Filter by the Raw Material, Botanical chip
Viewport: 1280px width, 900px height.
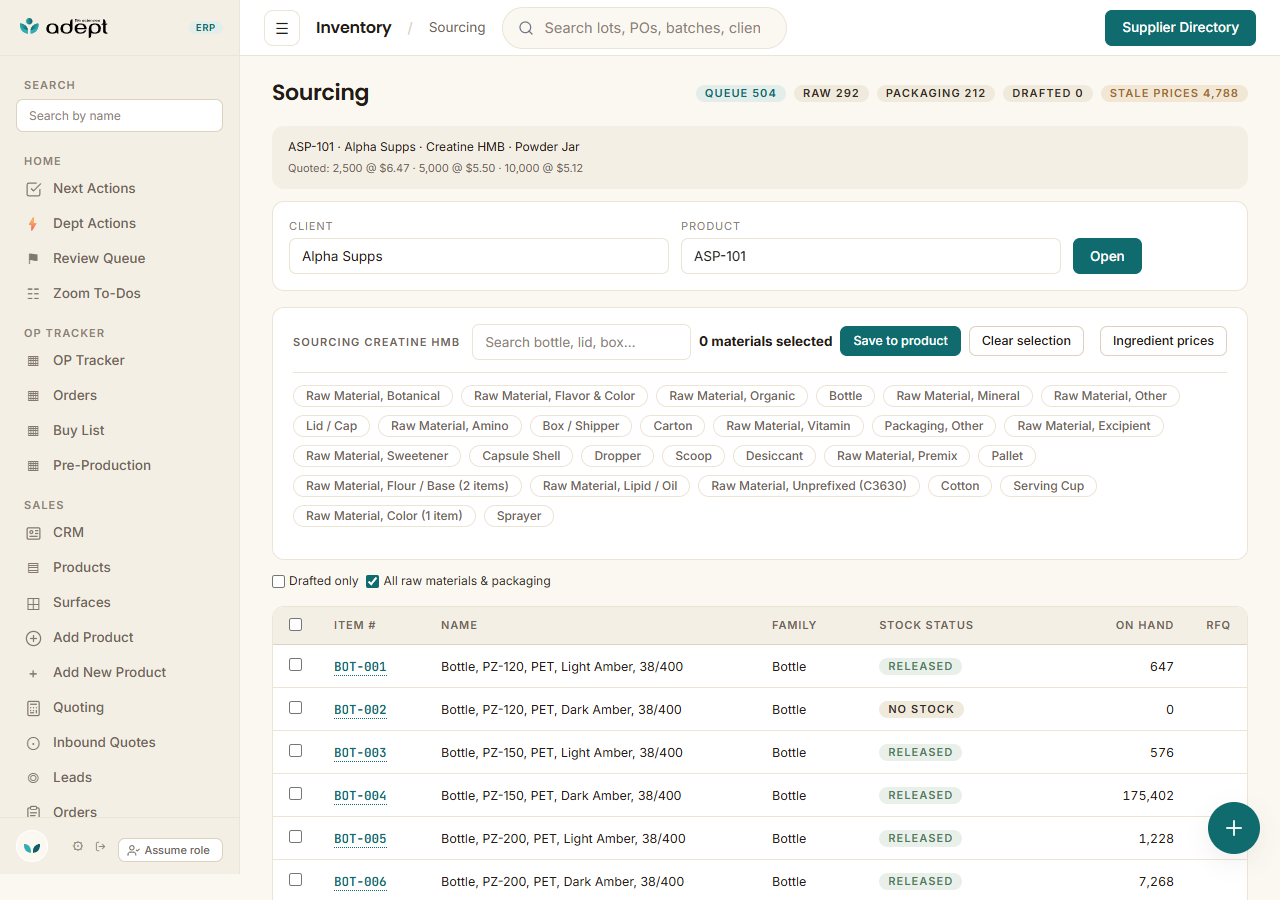coord(373,396)
